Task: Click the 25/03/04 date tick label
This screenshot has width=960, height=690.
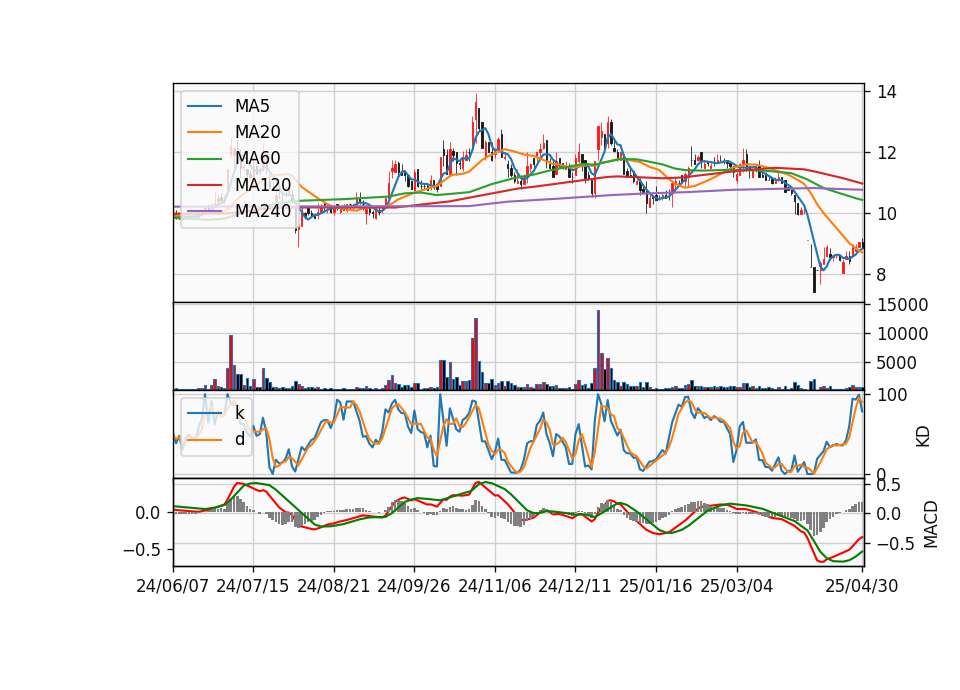Action: [x=737, y=586]
